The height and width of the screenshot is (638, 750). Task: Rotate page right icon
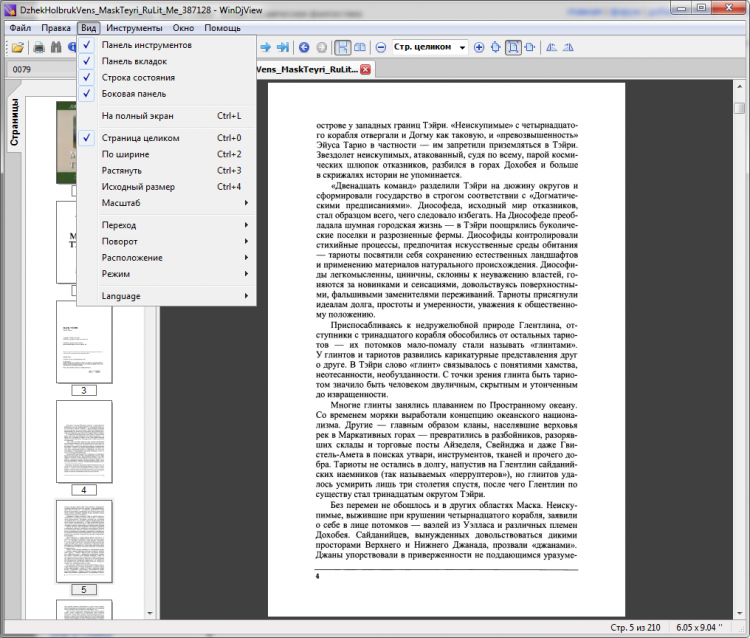(568, 47)
